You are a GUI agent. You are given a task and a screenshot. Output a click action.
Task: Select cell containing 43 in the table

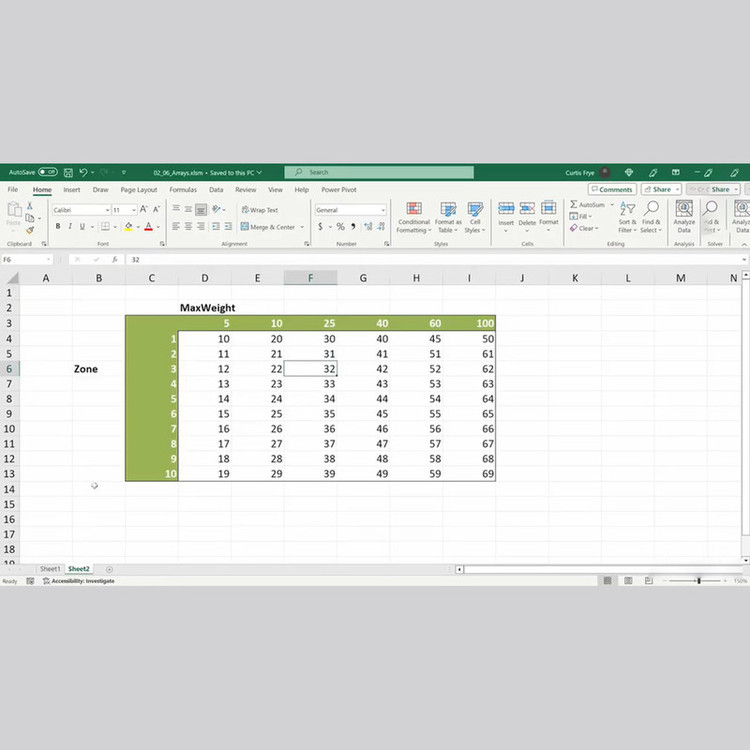coord(363,384)
